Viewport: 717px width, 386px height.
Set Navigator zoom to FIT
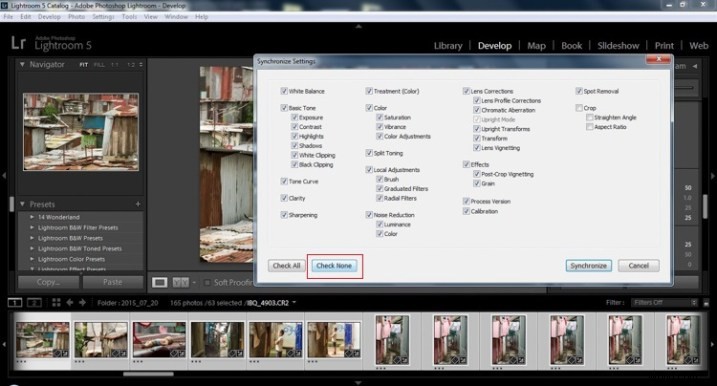(83, 64)
